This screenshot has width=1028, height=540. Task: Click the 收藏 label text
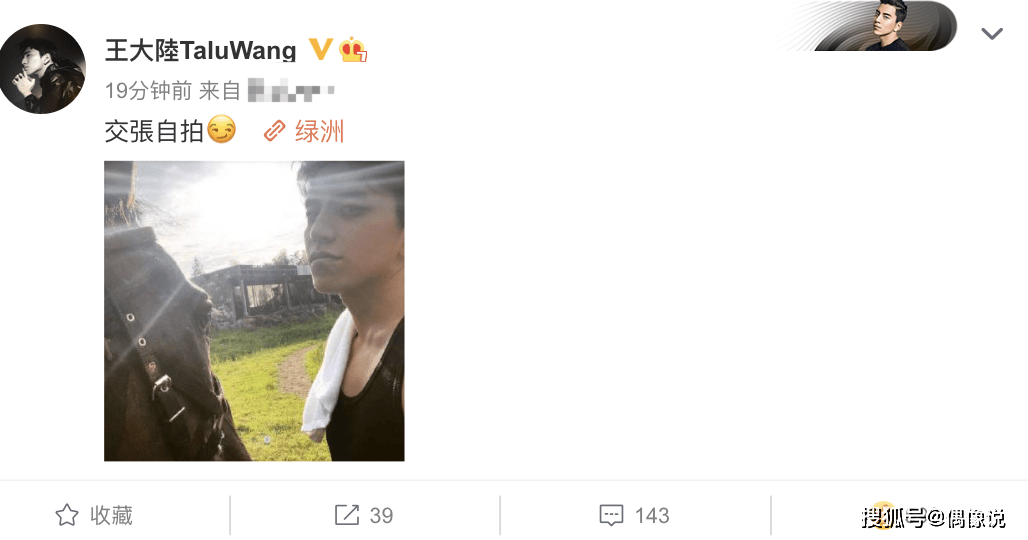111,515
